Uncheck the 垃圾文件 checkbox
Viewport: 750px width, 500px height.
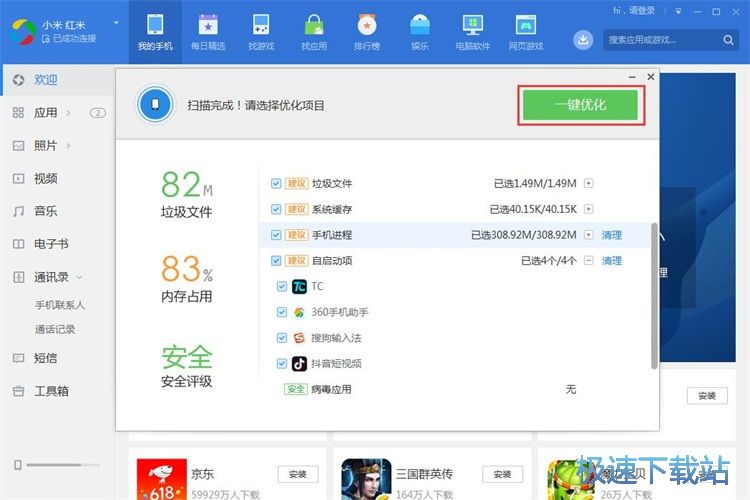click(276, 183)
